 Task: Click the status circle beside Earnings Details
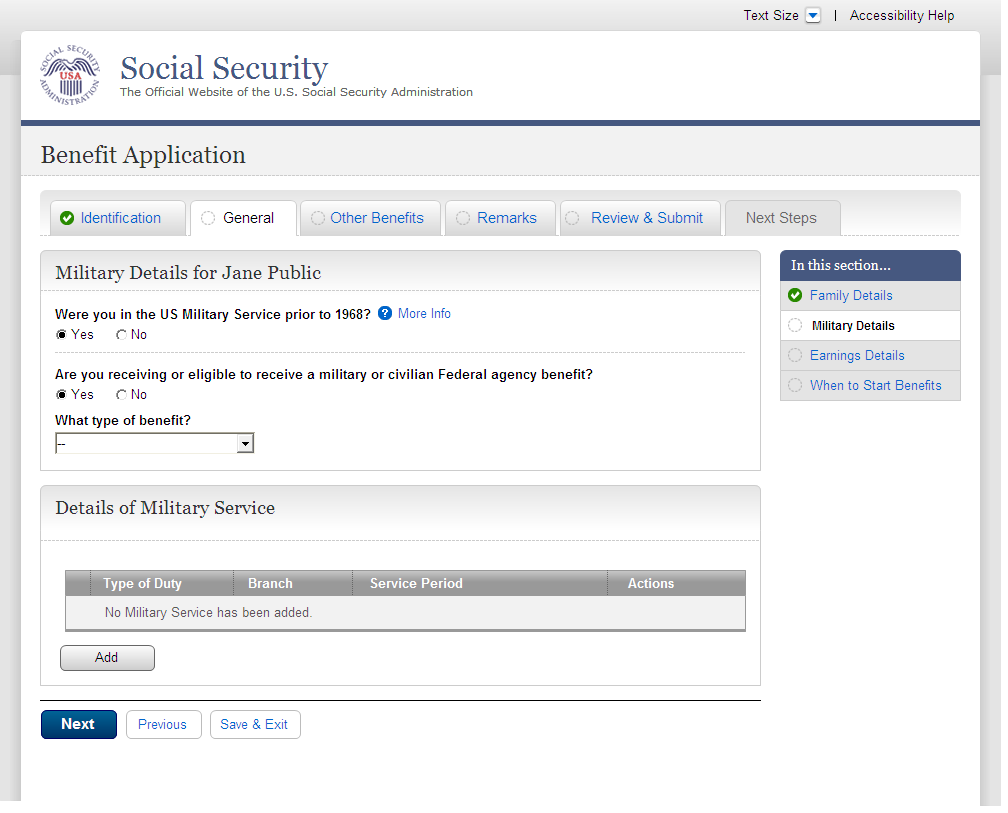tap(795, 355)
